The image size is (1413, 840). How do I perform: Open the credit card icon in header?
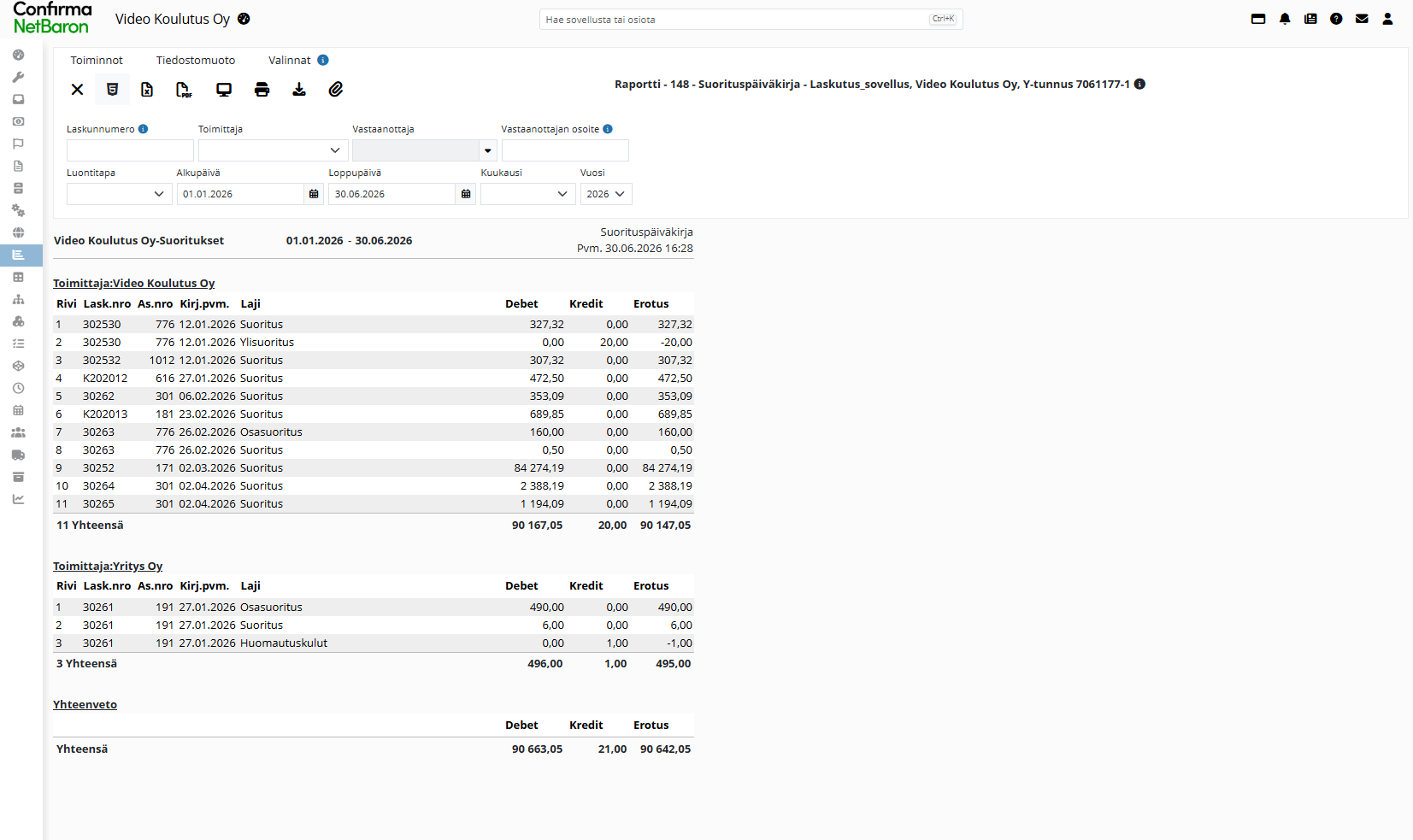click(x=1258, y=19)
